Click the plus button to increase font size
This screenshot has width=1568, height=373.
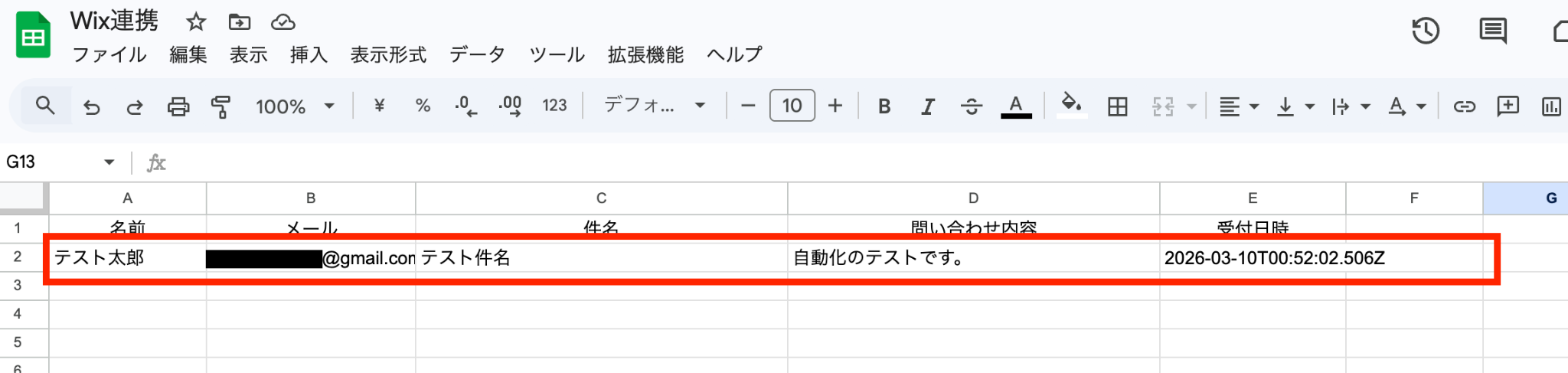[835, 106]
